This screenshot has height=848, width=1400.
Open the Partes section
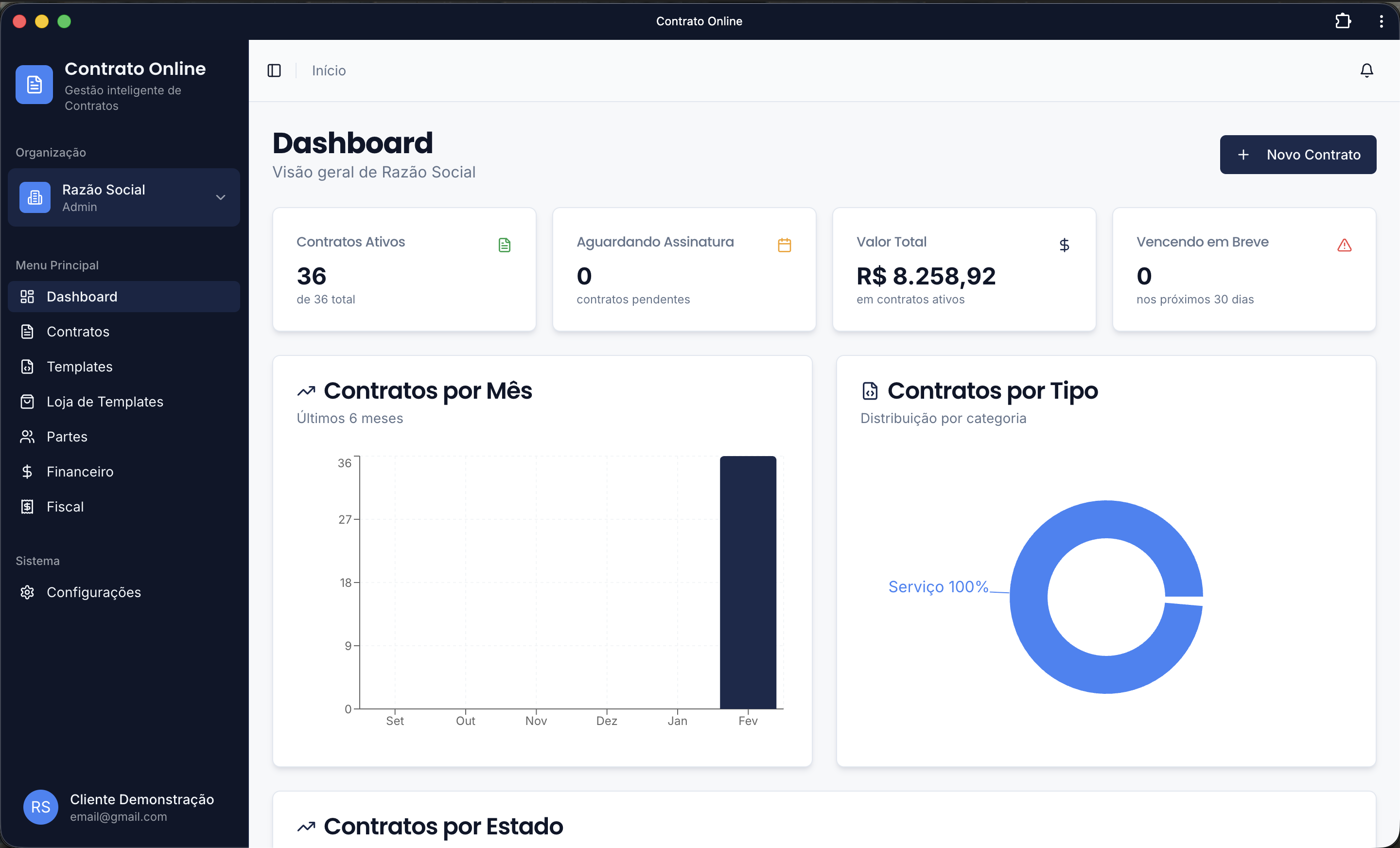pyautogui.click(x=124, y=437)
